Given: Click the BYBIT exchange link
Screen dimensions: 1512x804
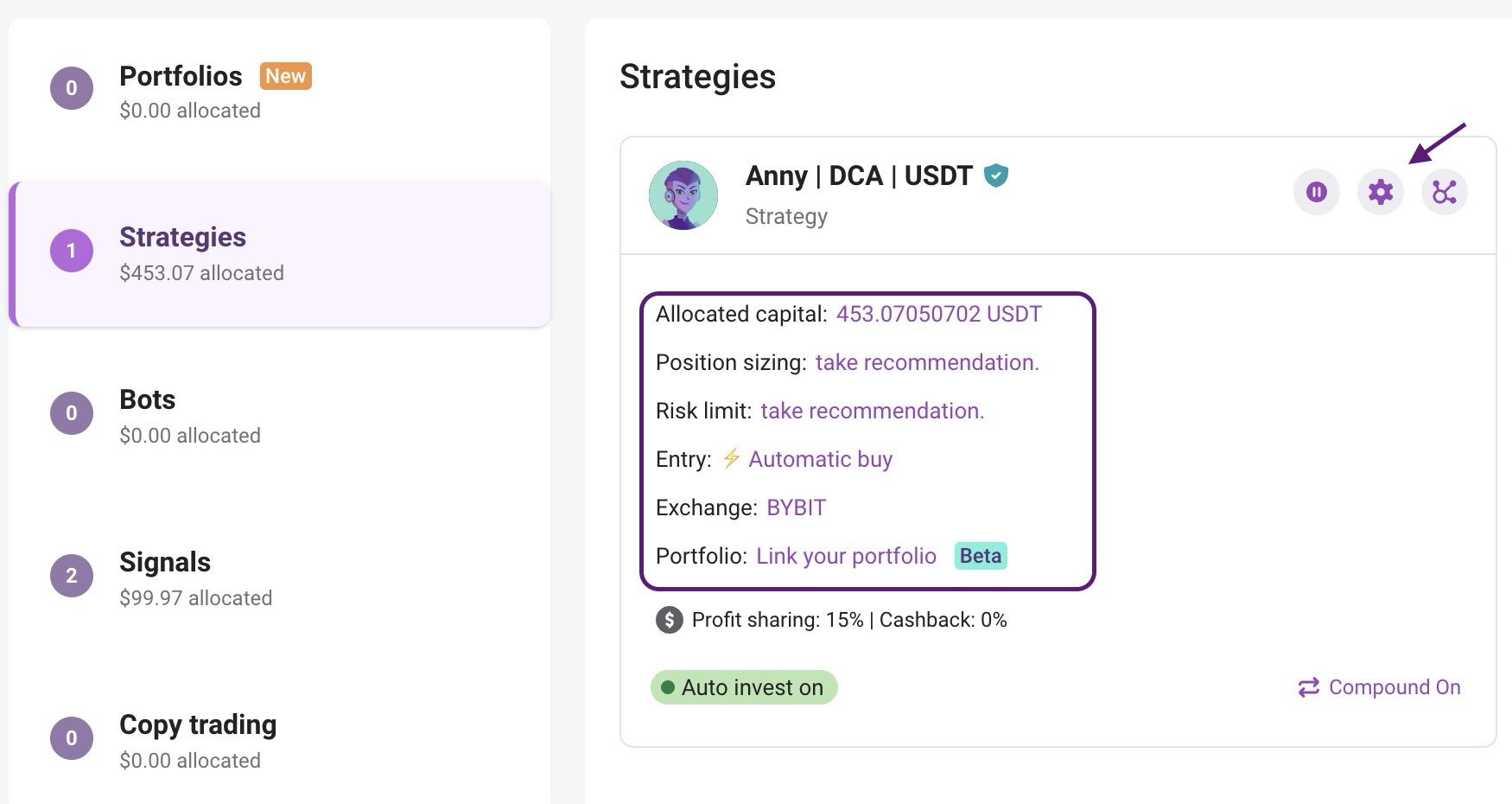Looking at the screenshot, I should click(x=797, y=507).
